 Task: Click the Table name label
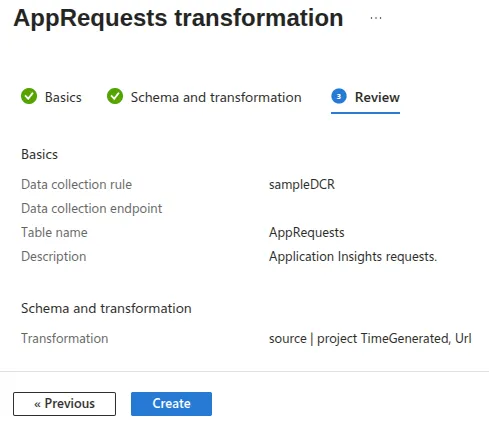(54, 232)
